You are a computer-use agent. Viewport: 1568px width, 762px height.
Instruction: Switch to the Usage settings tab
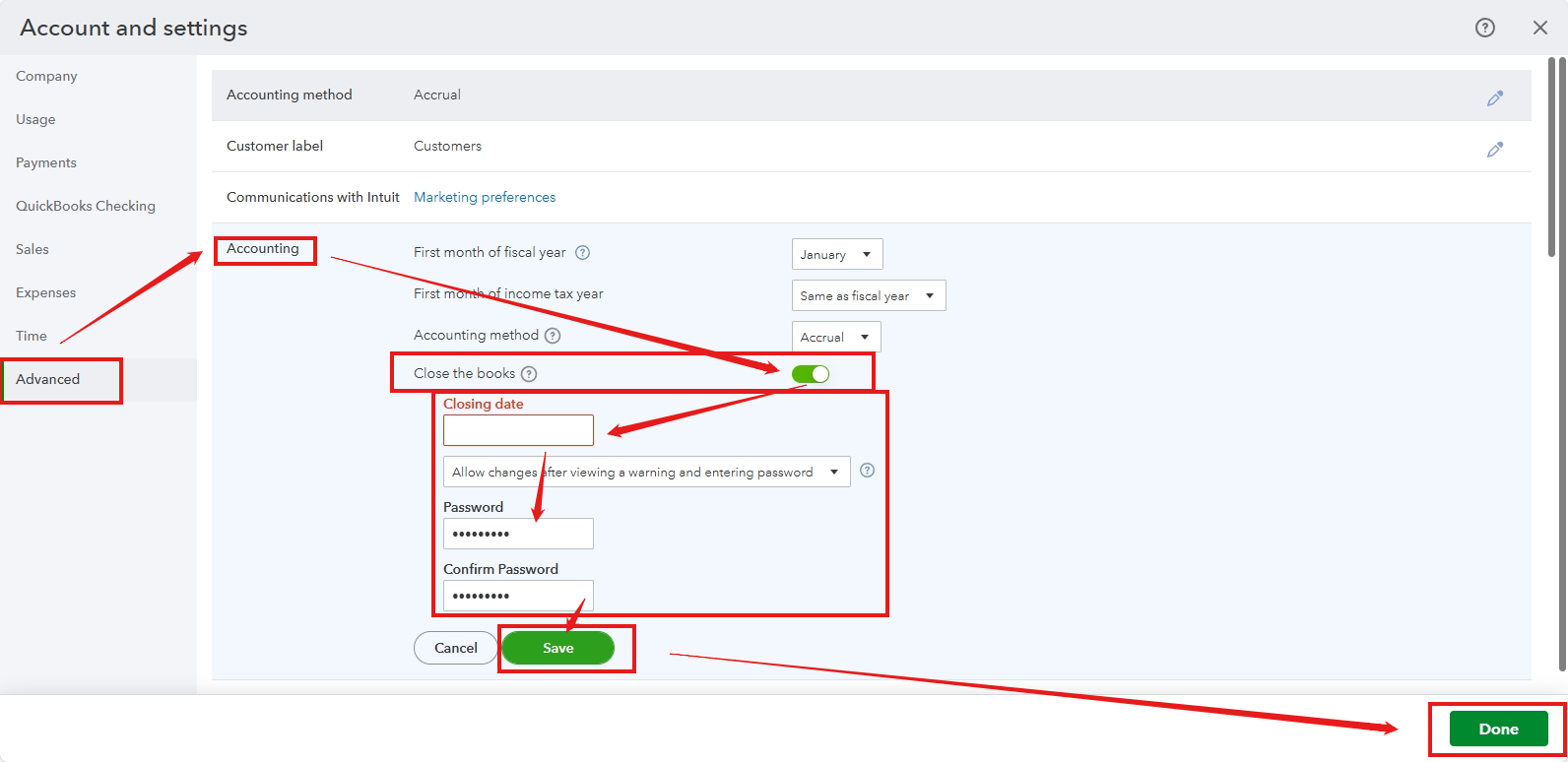(x=35, y=119)
